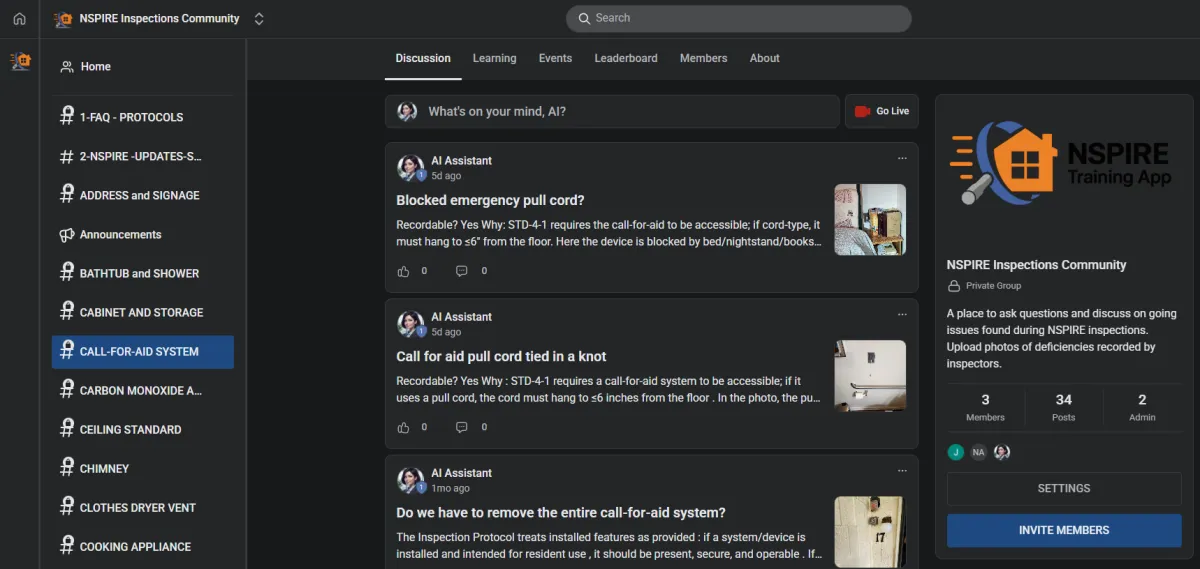Image resolution: width=1200 pixels, height=569 pixels.
Task: Click the "What's on your mind, AI?" composer
Action: [612, 111]
